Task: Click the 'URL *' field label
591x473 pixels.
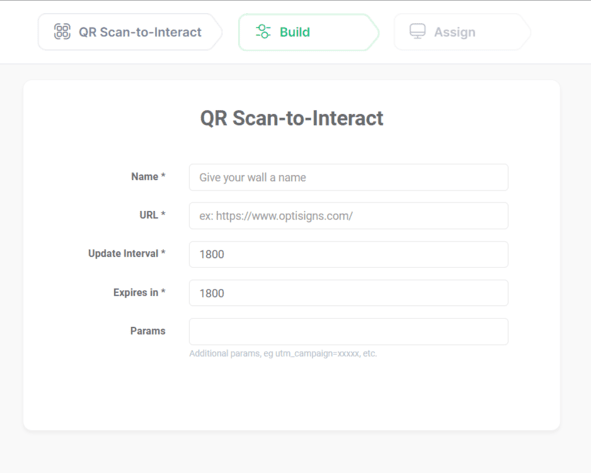Action: 152,215
